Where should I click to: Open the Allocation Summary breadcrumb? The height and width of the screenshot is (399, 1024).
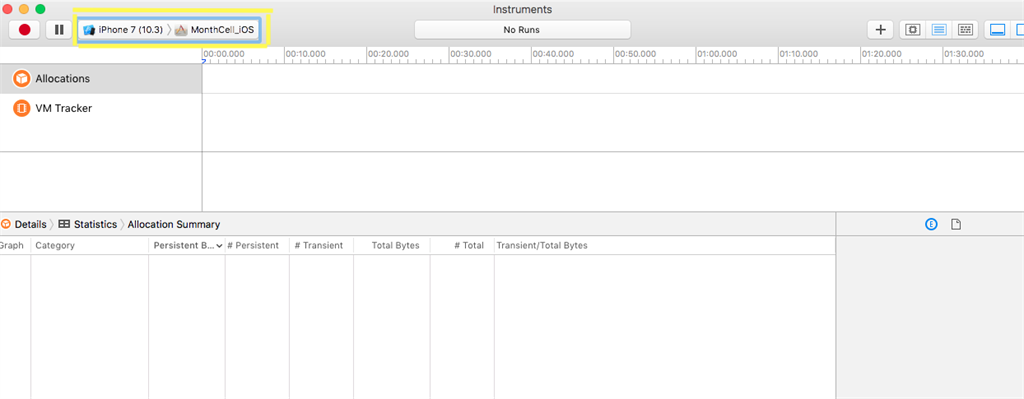click(174, 224)
